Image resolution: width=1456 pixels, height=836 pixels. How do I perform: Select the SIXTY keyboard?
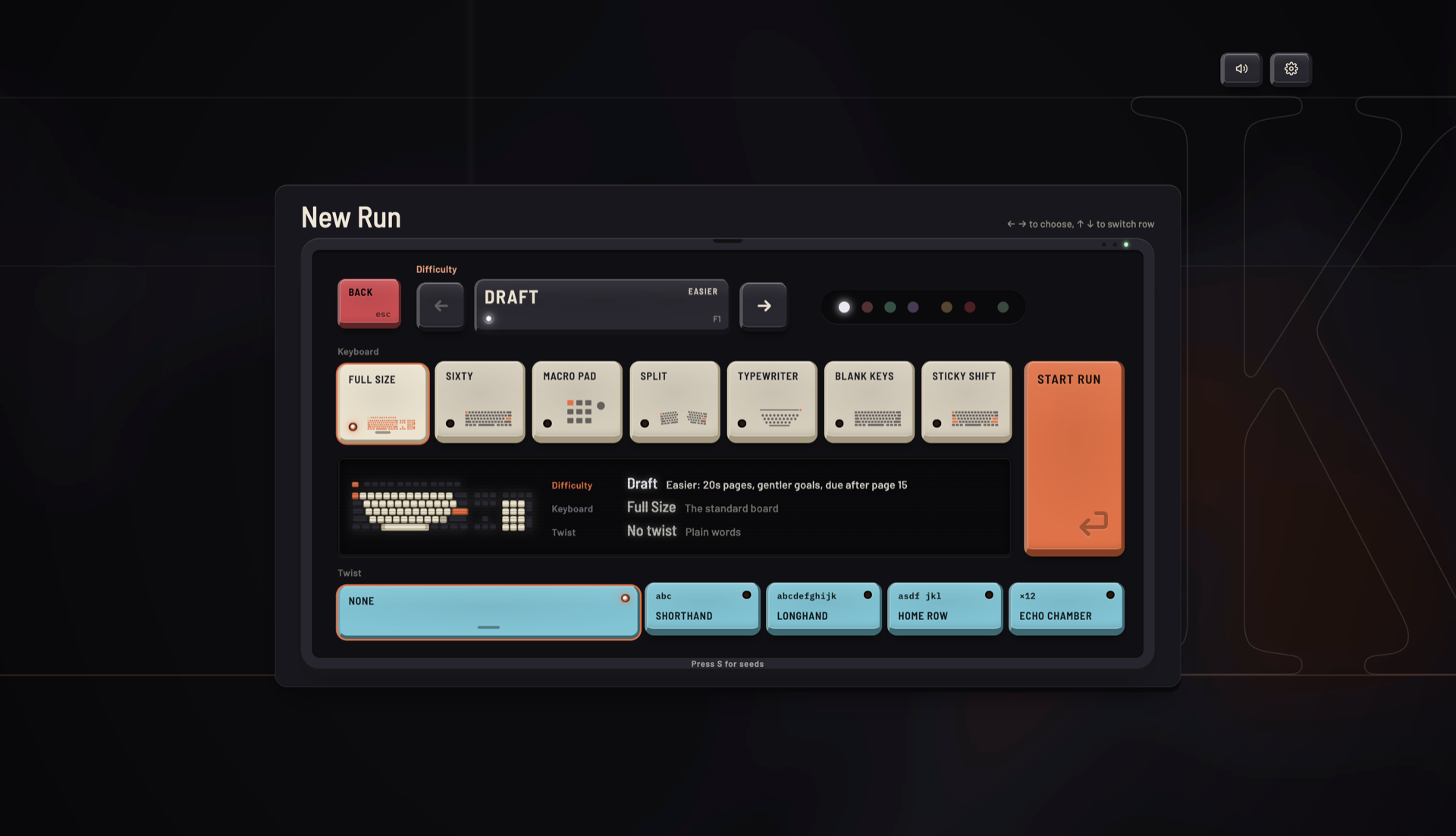click(x=480, y=401)
